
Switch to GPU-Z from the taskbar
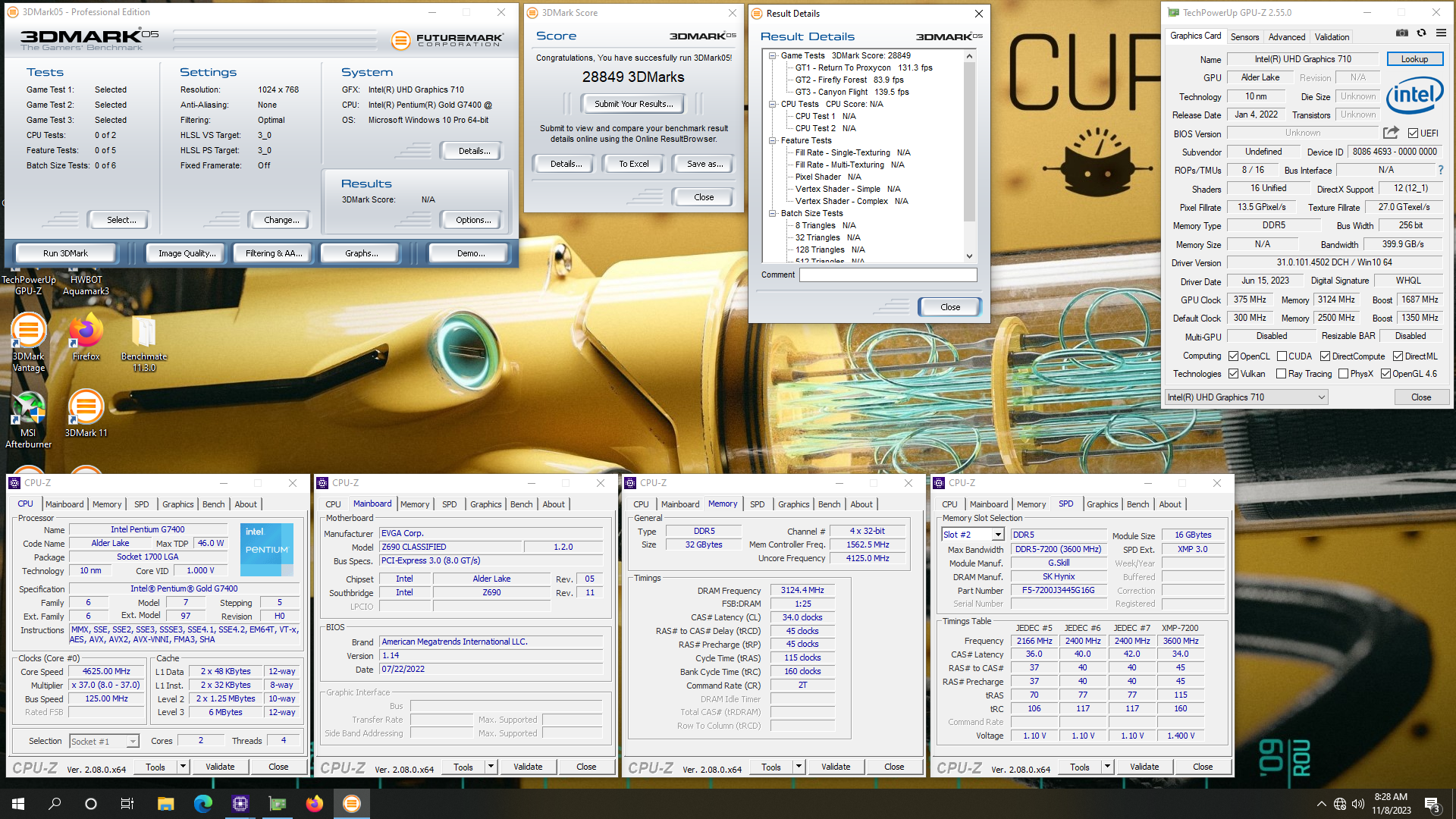pos(278,804)
